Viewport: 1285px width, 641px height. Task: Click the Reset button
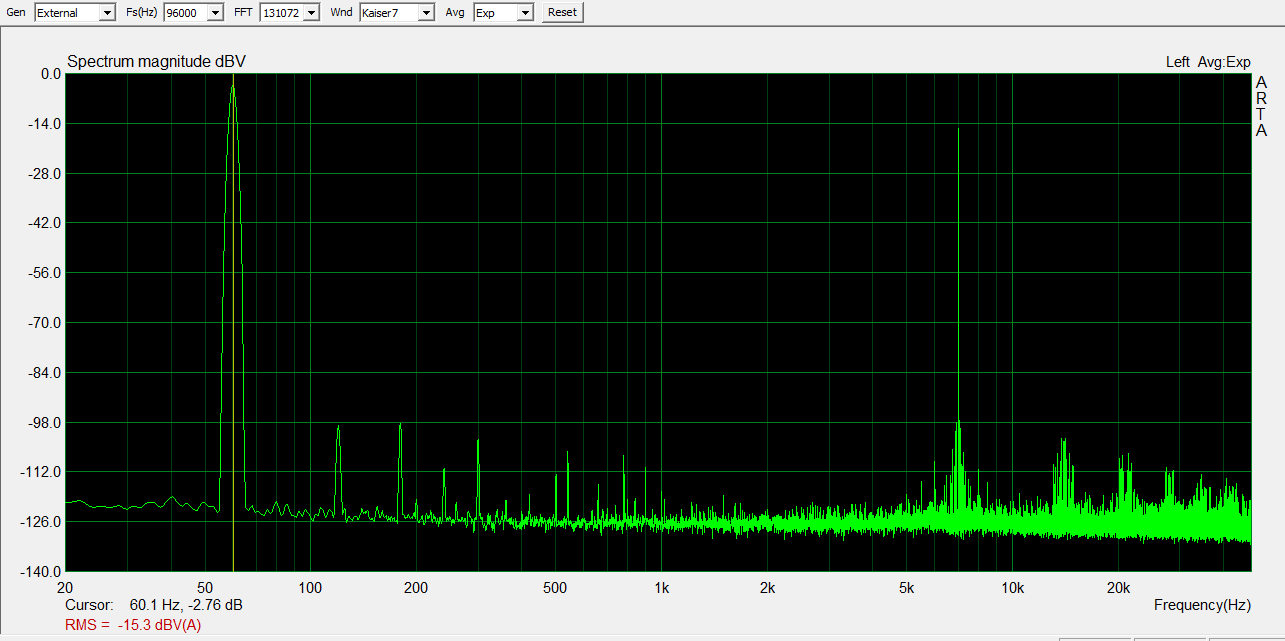pos(563,12)
